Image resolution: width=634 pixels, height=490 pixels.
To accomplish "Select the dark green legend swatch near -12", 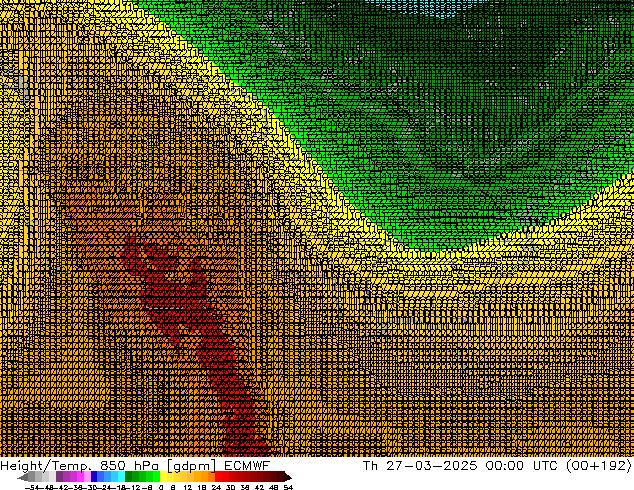I will coord(129,476).
